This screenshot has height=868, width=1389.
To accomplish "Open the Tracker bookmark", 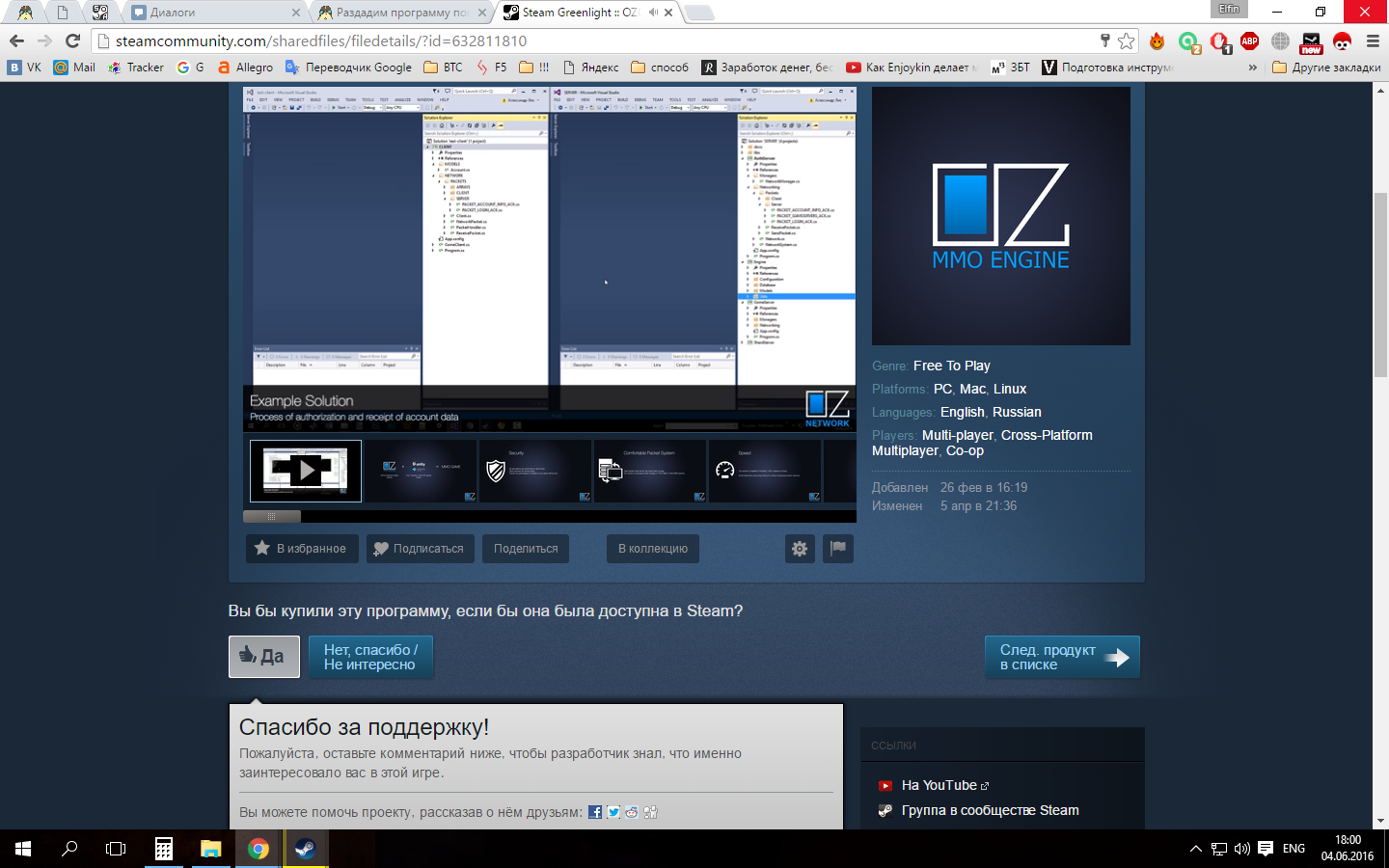I will click(x=135, y=68).
